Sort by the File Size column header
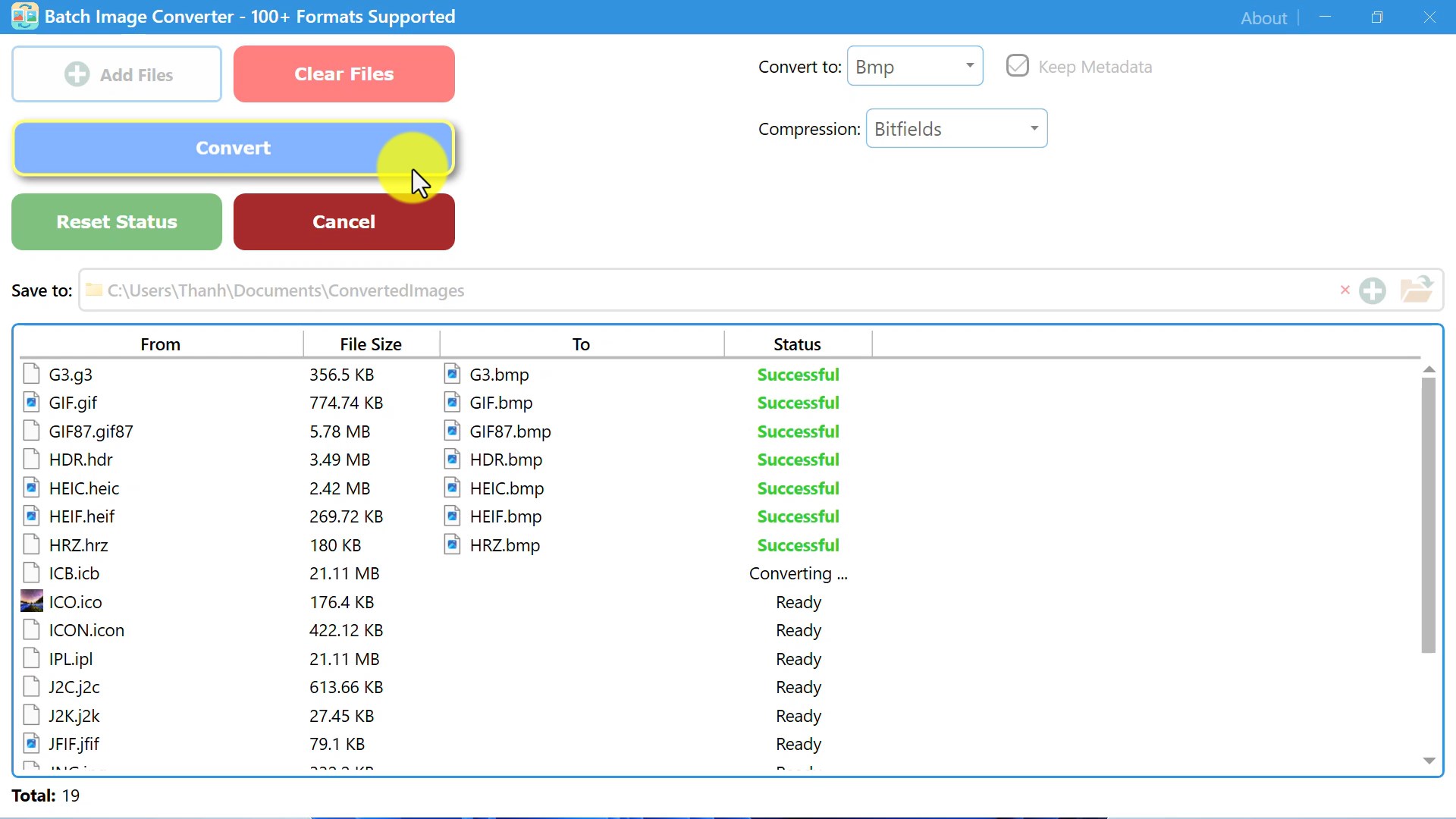Screen dimensions: 1456x819 pos(370,344)
